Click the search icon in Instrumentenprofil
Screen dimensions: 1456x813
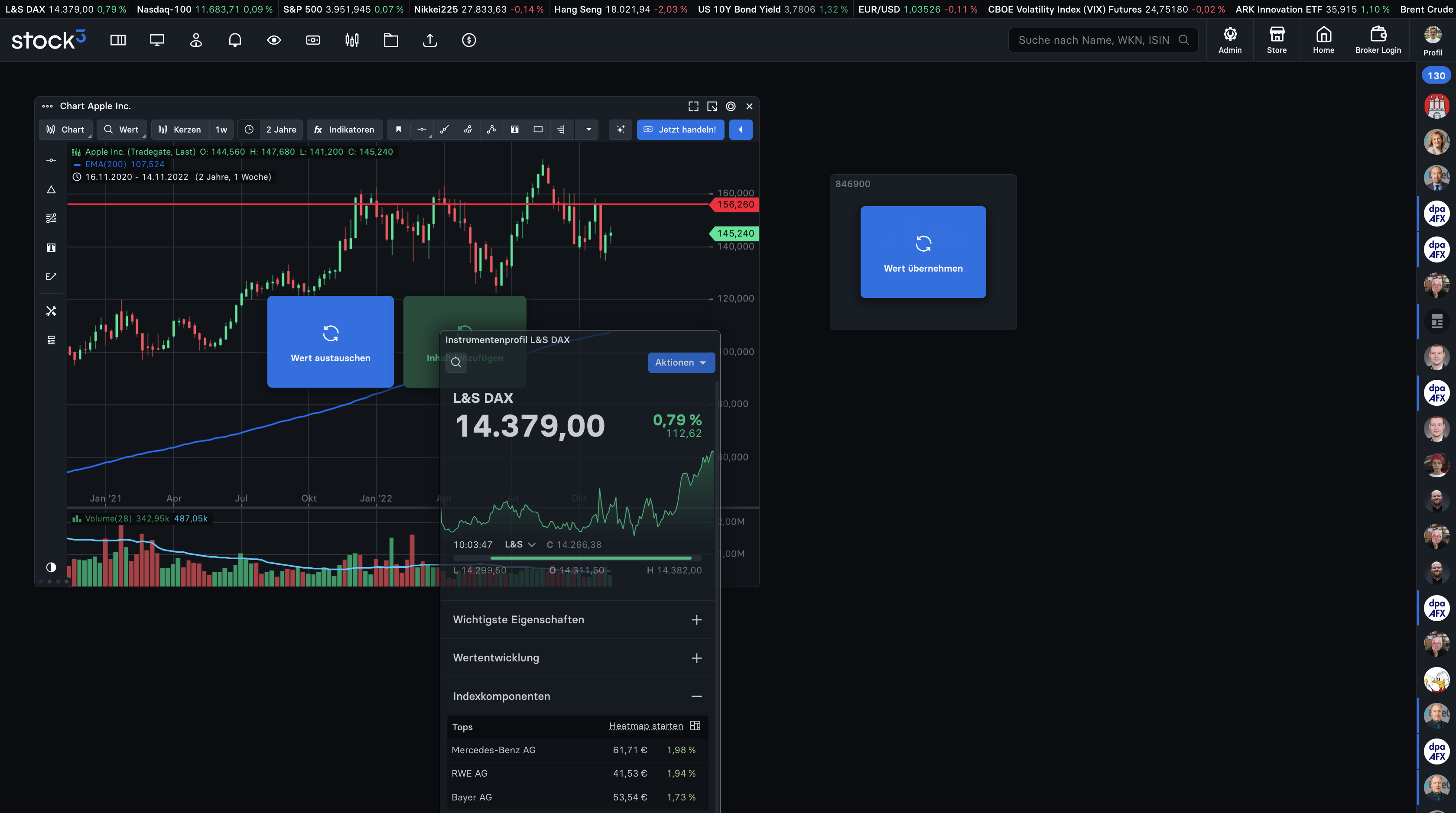point(456,362)
